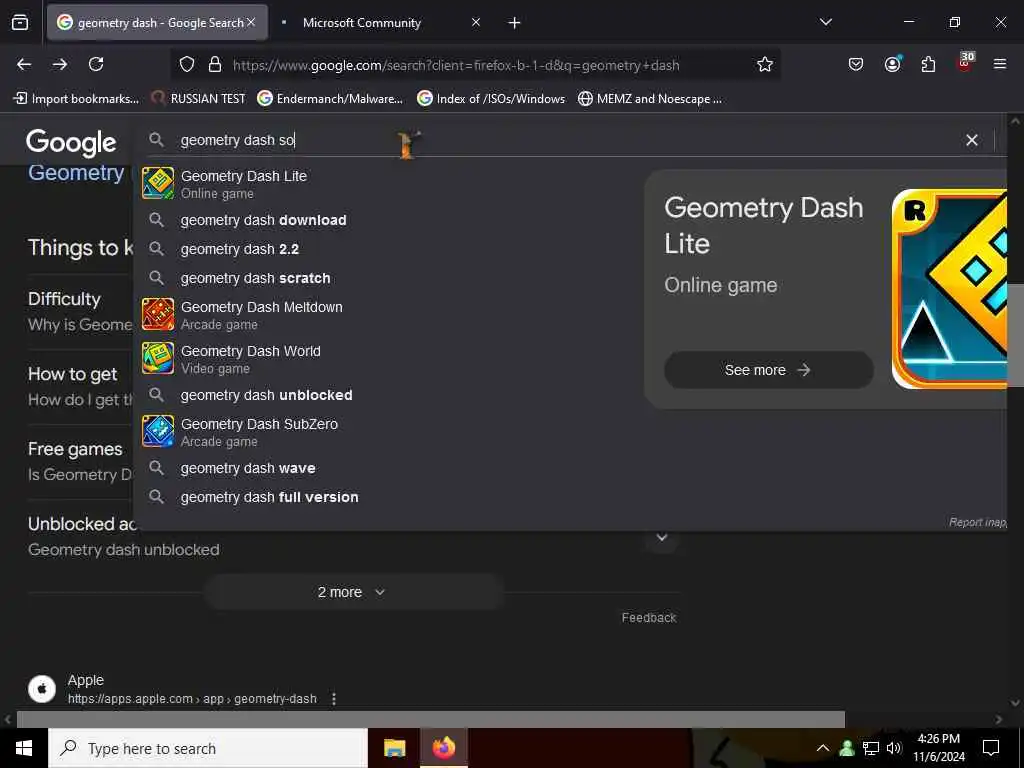Viewport: 1024px width, 768px height.
Task: Go back to previous page
Action: tap(24, 64)
